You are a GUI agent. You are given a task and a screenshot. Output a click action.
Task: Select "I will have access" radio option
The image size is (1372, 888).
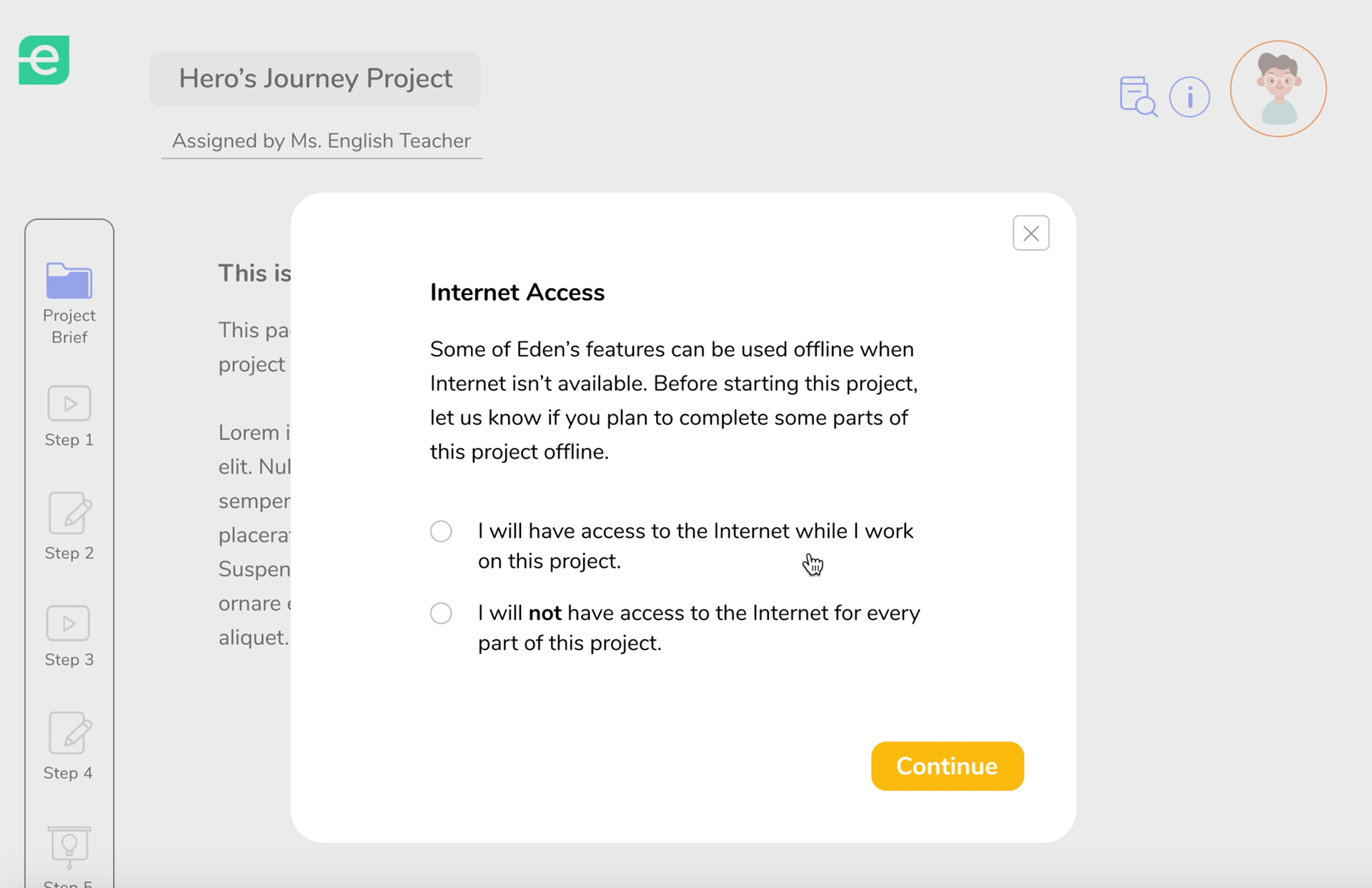tap(441, 531)
